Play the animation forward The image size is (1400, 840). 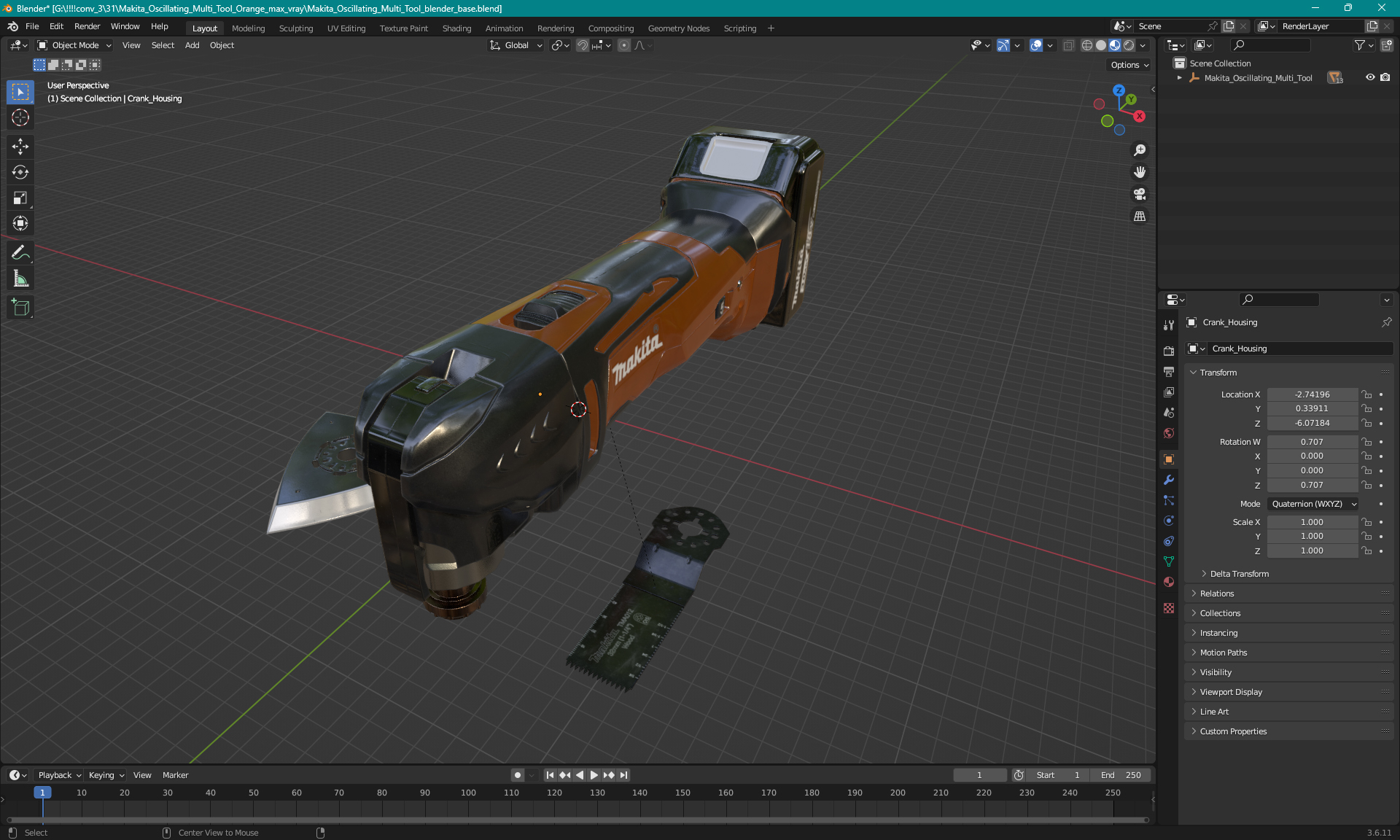click(594, 775)
